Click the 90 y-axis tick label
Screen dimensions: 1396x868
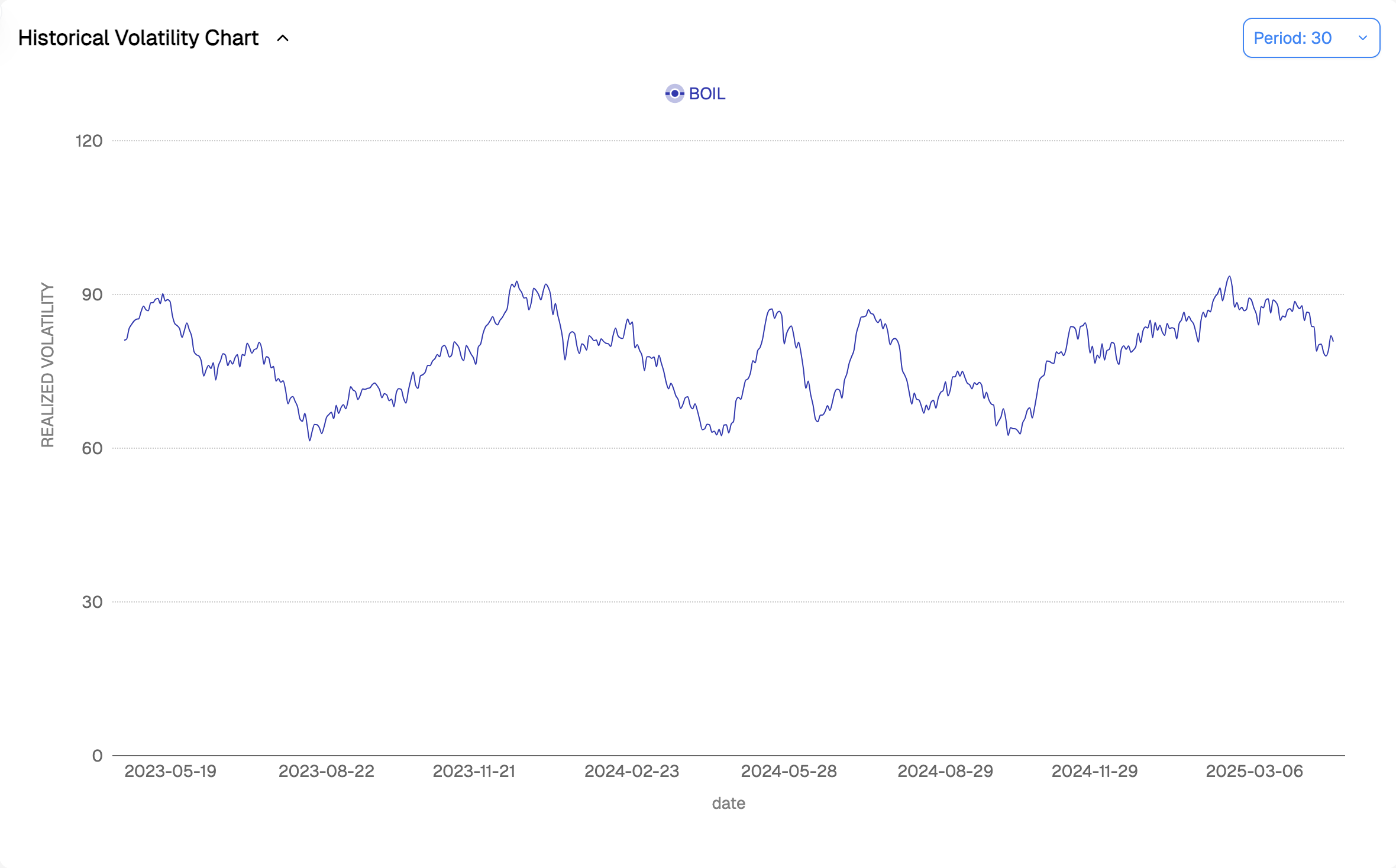point(92,294)
